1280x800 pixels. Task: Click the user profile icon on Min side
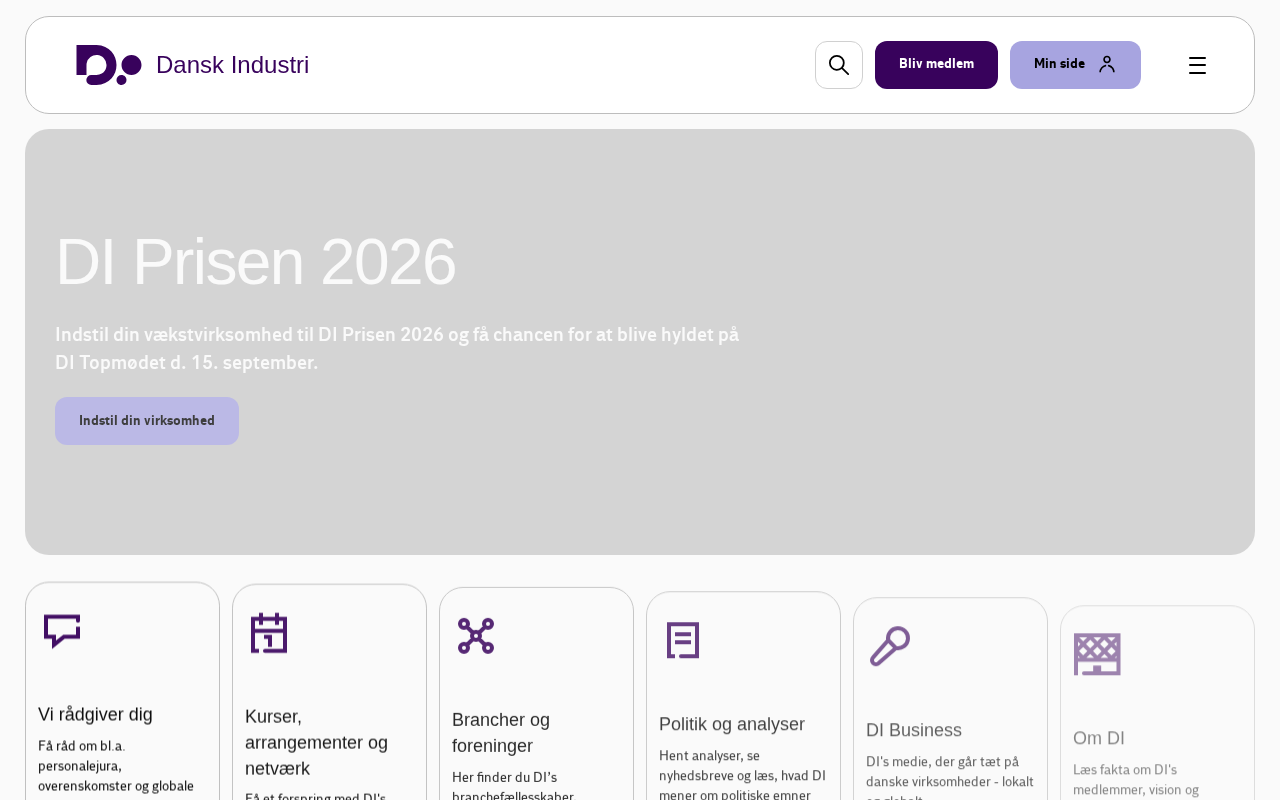point(1107,64)
